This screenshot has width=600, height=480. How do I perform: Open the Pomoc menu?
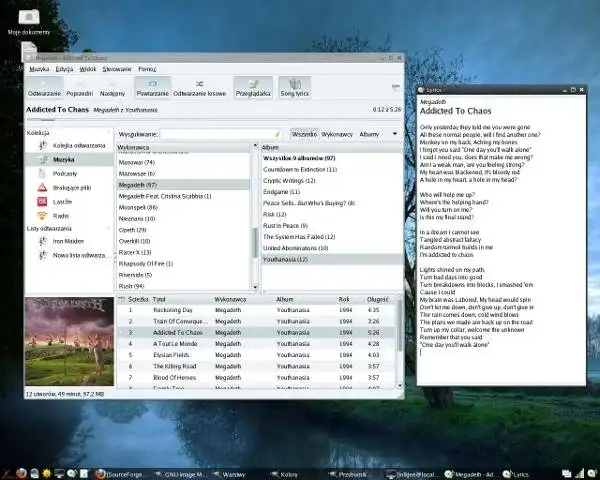[147, 69]
